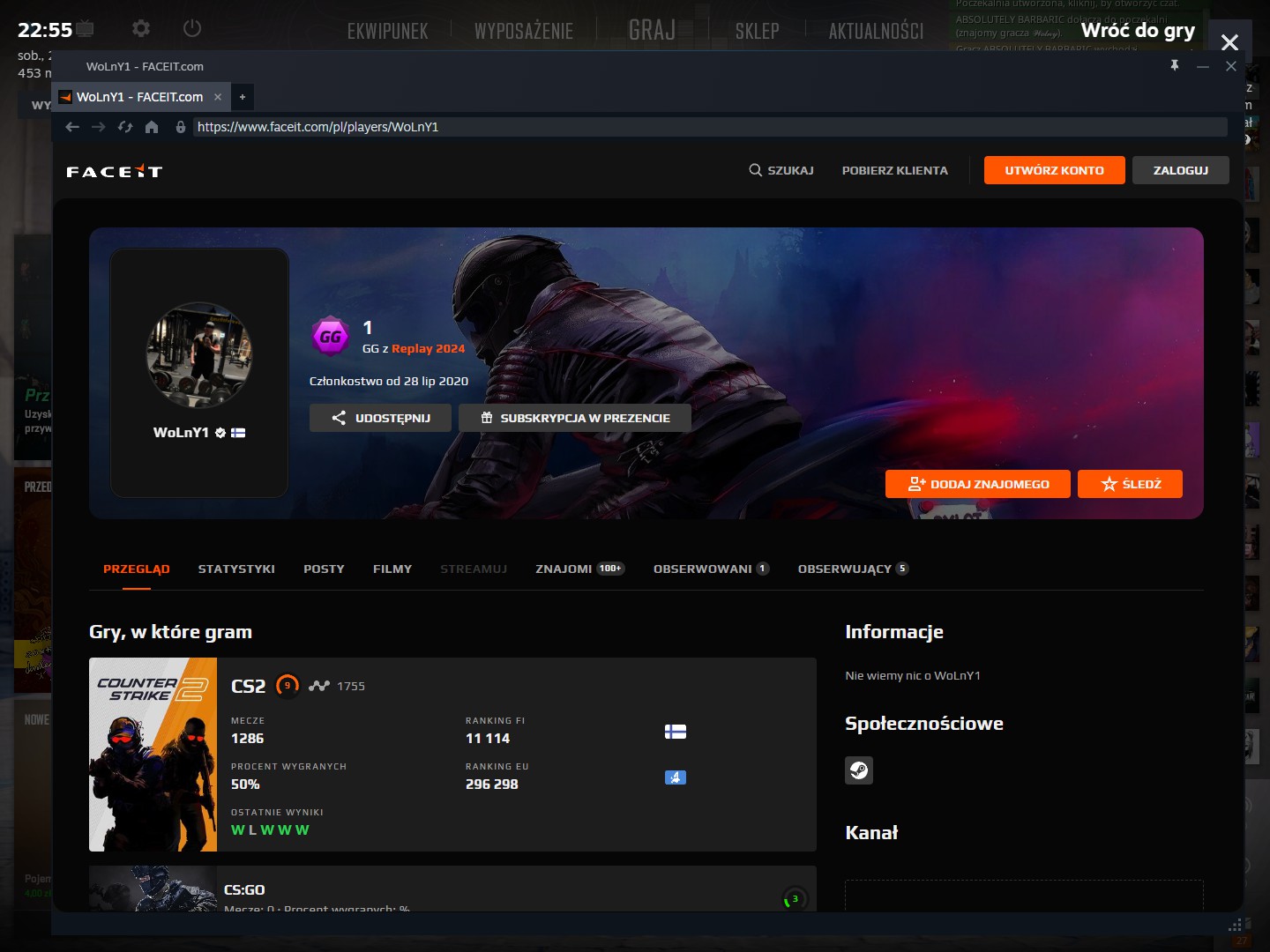
Task: Click the CS:GO skill level 3 icon
Action: (795, 899)
